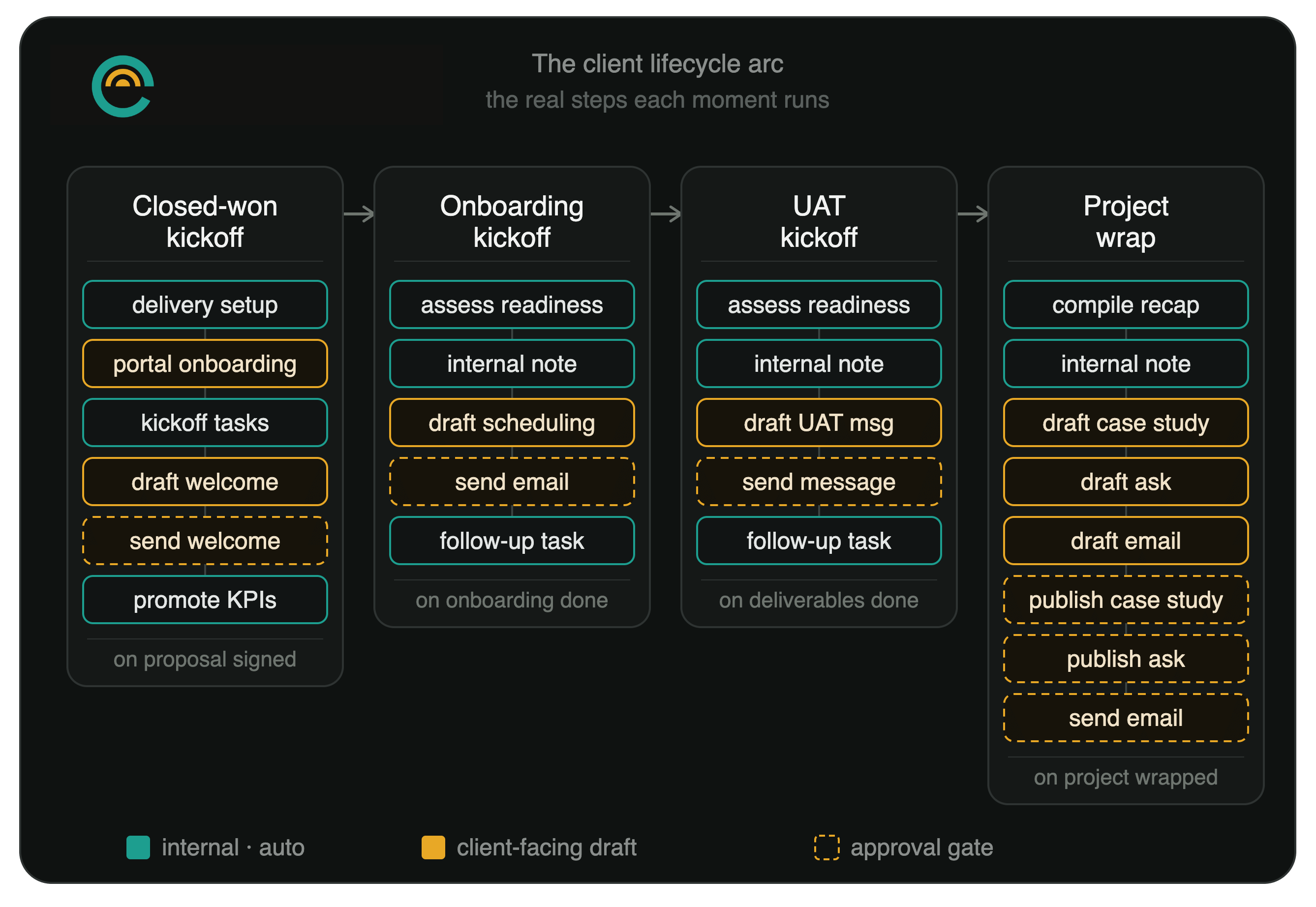Click the on proposal signed trigger label

point(205,659)
